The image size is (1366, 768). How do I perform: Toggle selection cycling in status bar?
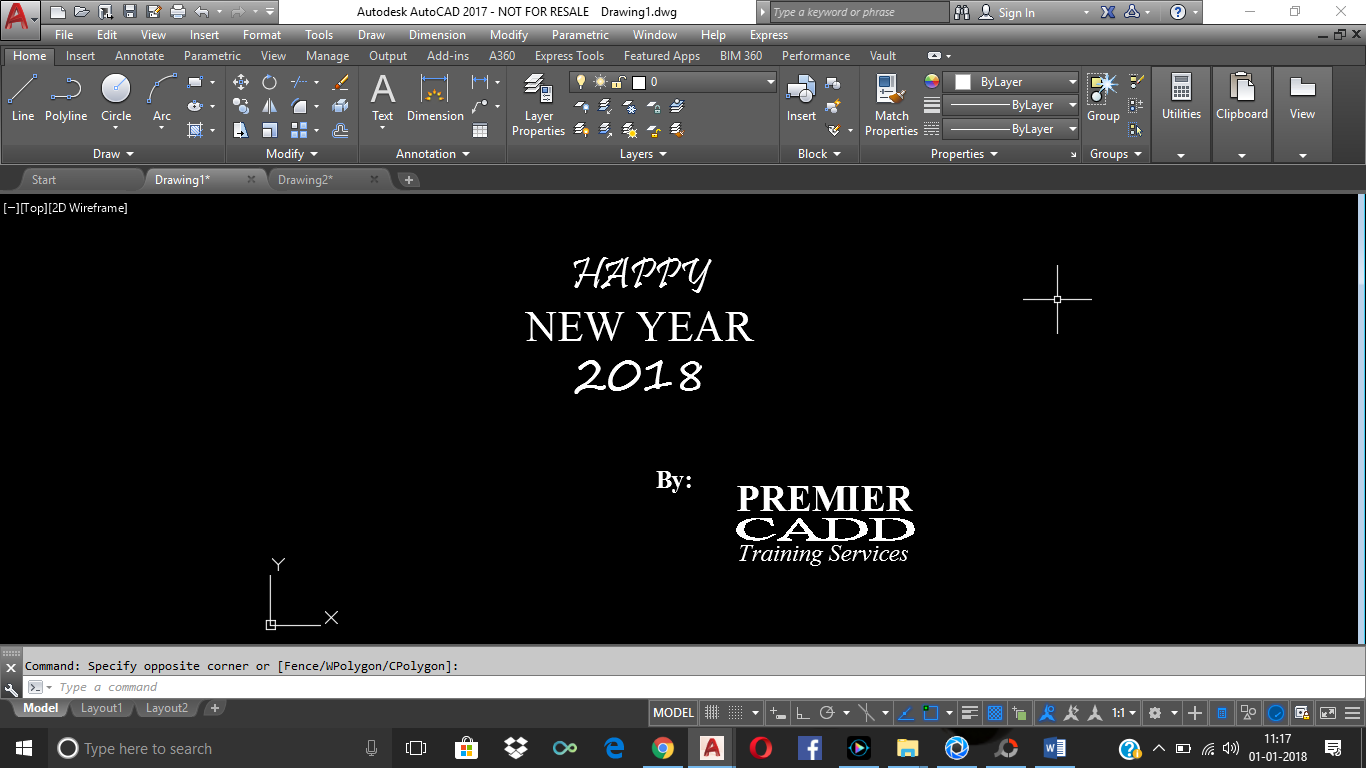[1020, 713]
